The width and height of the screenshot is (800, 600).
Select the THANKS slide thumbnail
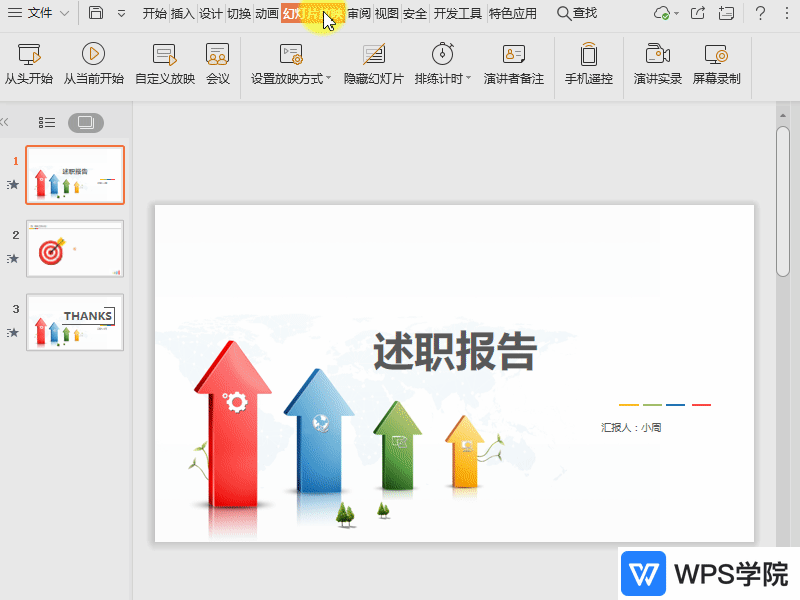coord(75,322)
